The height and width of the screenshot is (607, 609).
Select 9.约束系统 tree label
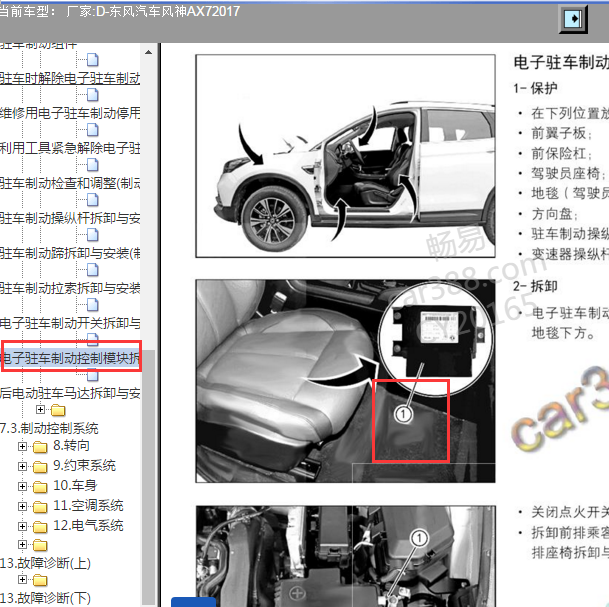(x=84, y=466)
